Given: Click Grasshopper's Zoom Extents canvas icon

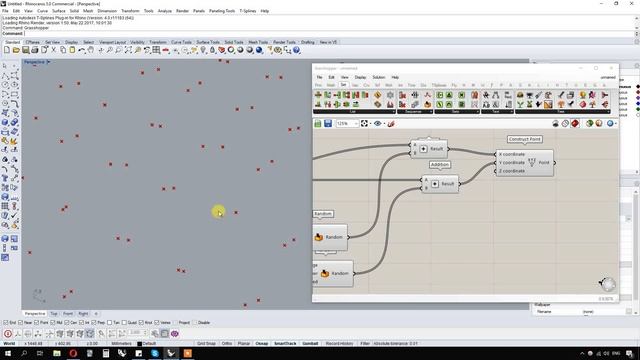Looking at the screenshot, I should coord(364,123).
